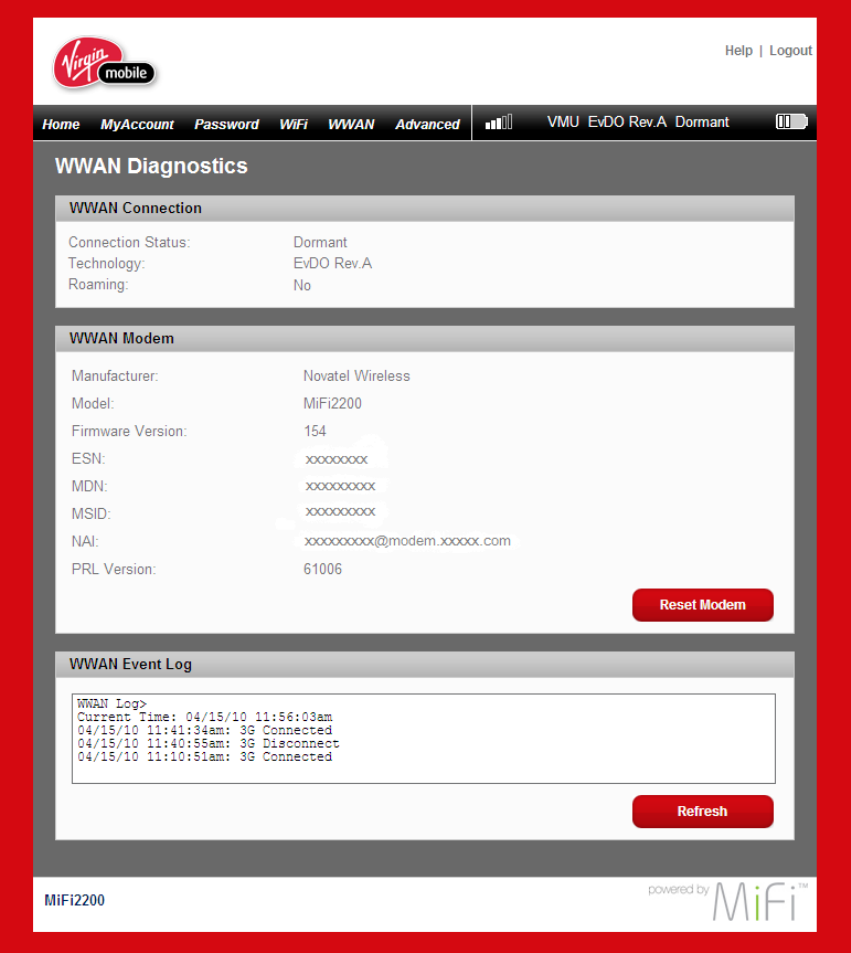Viewport: 851px width, 953px height.
Task: Click the Reset Modem button
Action: pyautogui.click(x=703, y=605)
